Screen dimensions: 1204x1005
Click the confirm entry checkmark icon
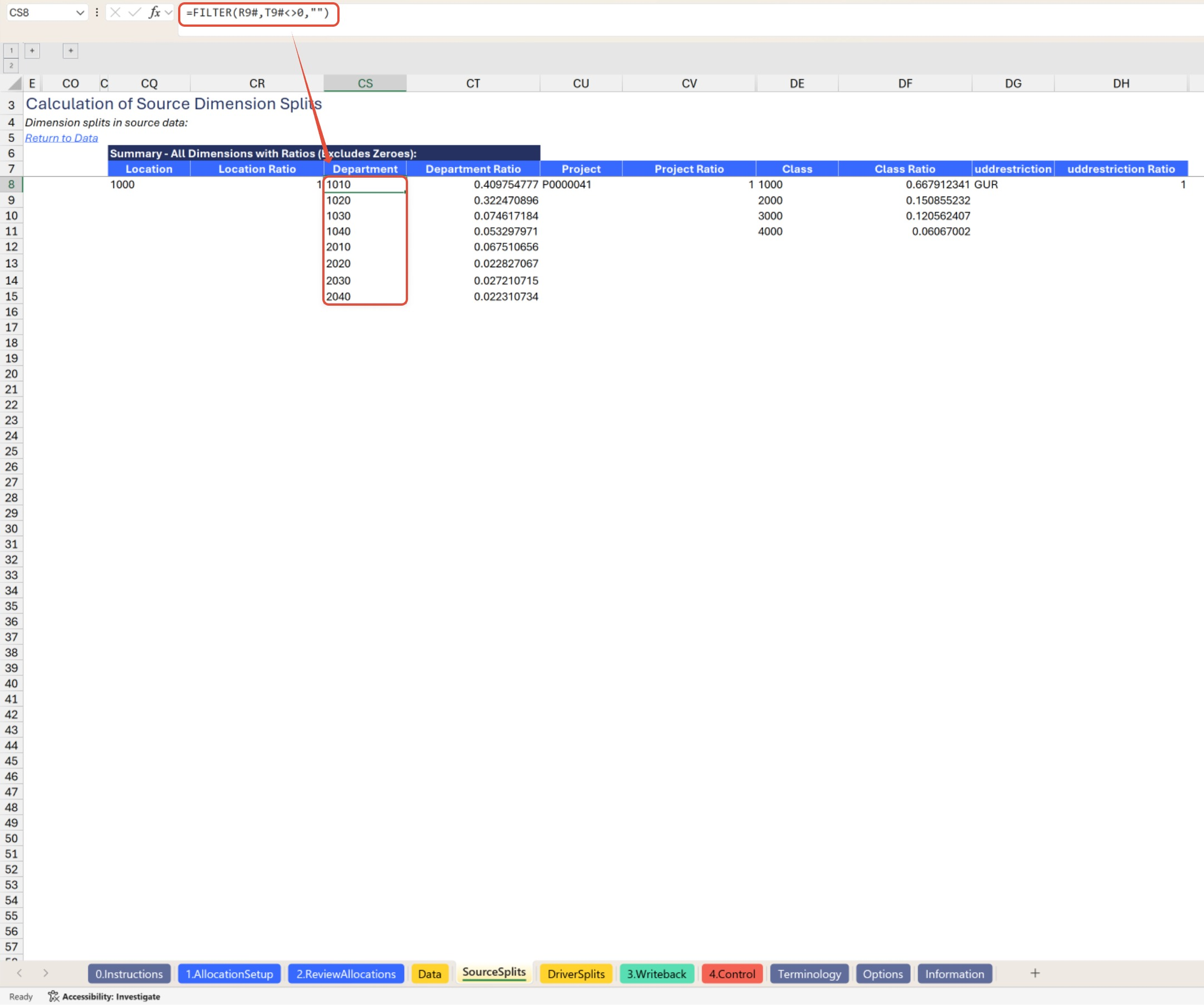134,12
